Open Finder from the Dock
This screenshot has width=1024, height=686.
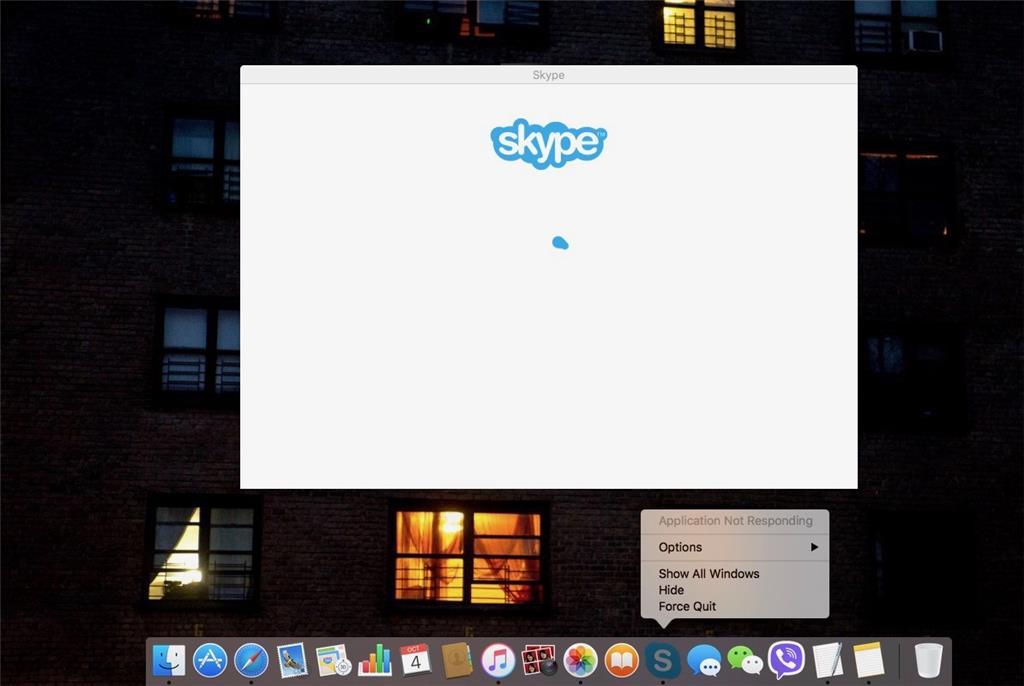(168, 660)
